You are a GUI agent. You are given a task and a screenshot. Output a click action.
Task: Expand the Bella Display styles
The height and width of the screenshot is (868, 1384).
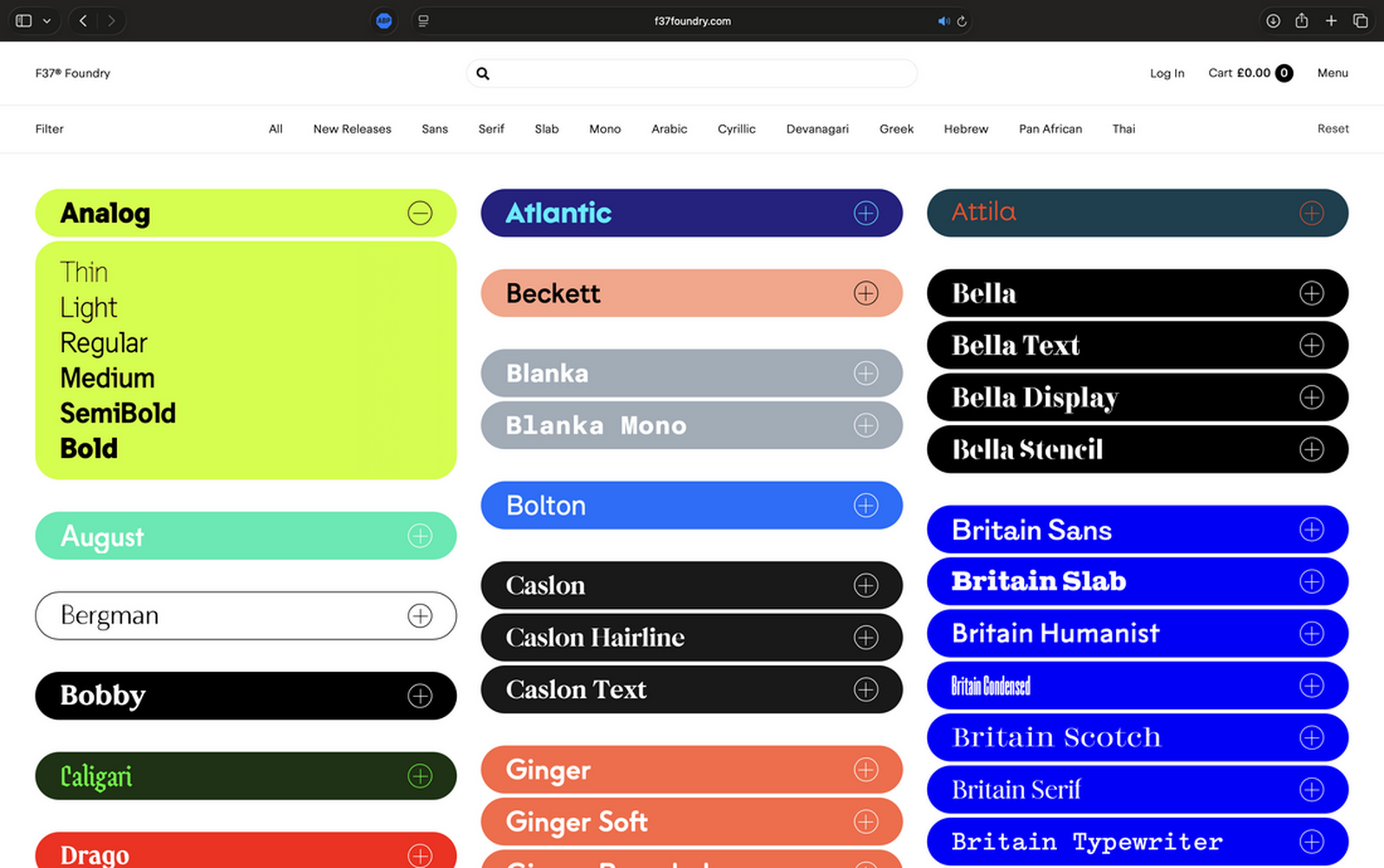1311,397
